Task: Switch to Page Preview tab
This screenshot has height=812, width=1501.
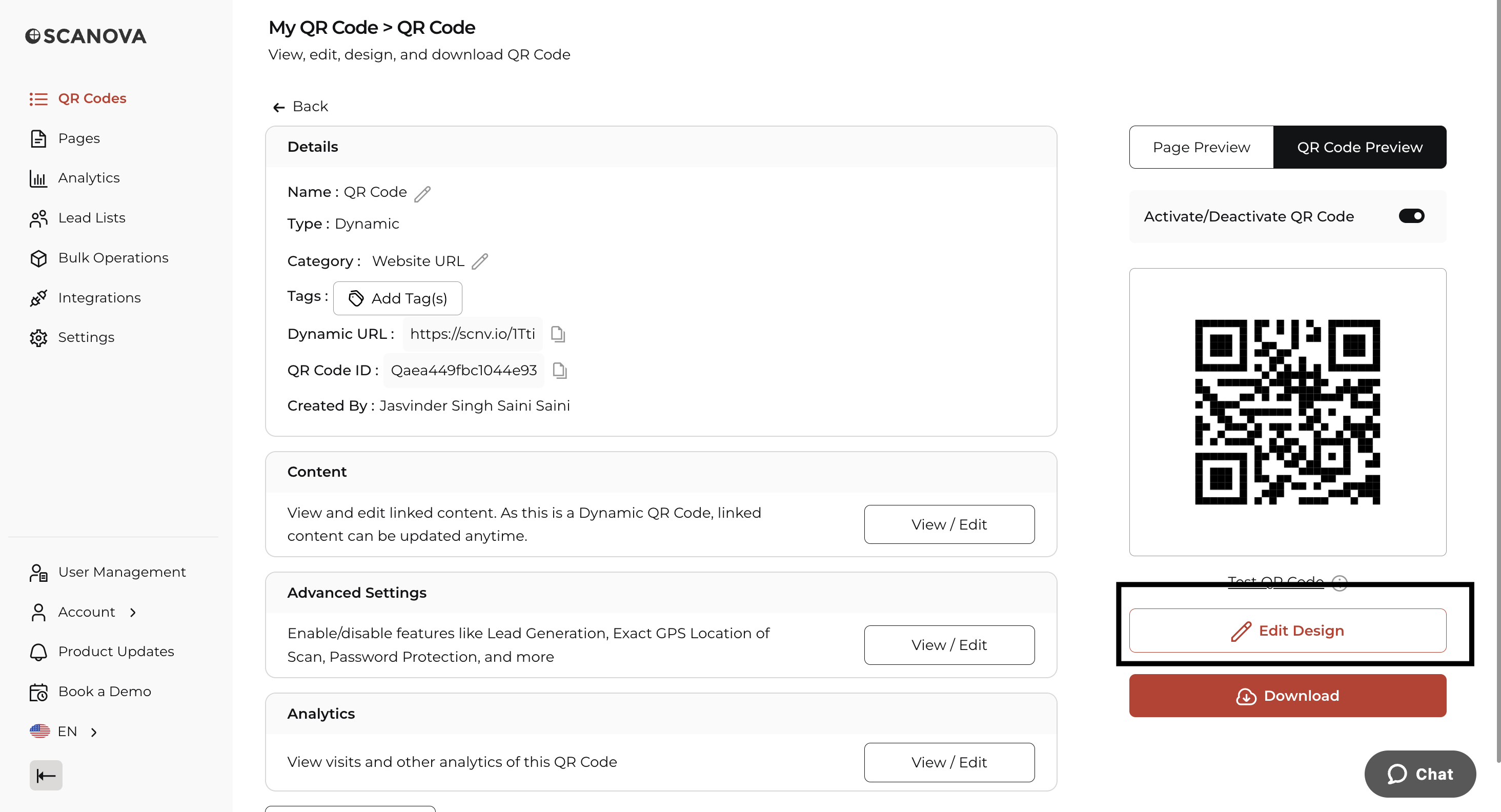Action: click(1201, 147)
